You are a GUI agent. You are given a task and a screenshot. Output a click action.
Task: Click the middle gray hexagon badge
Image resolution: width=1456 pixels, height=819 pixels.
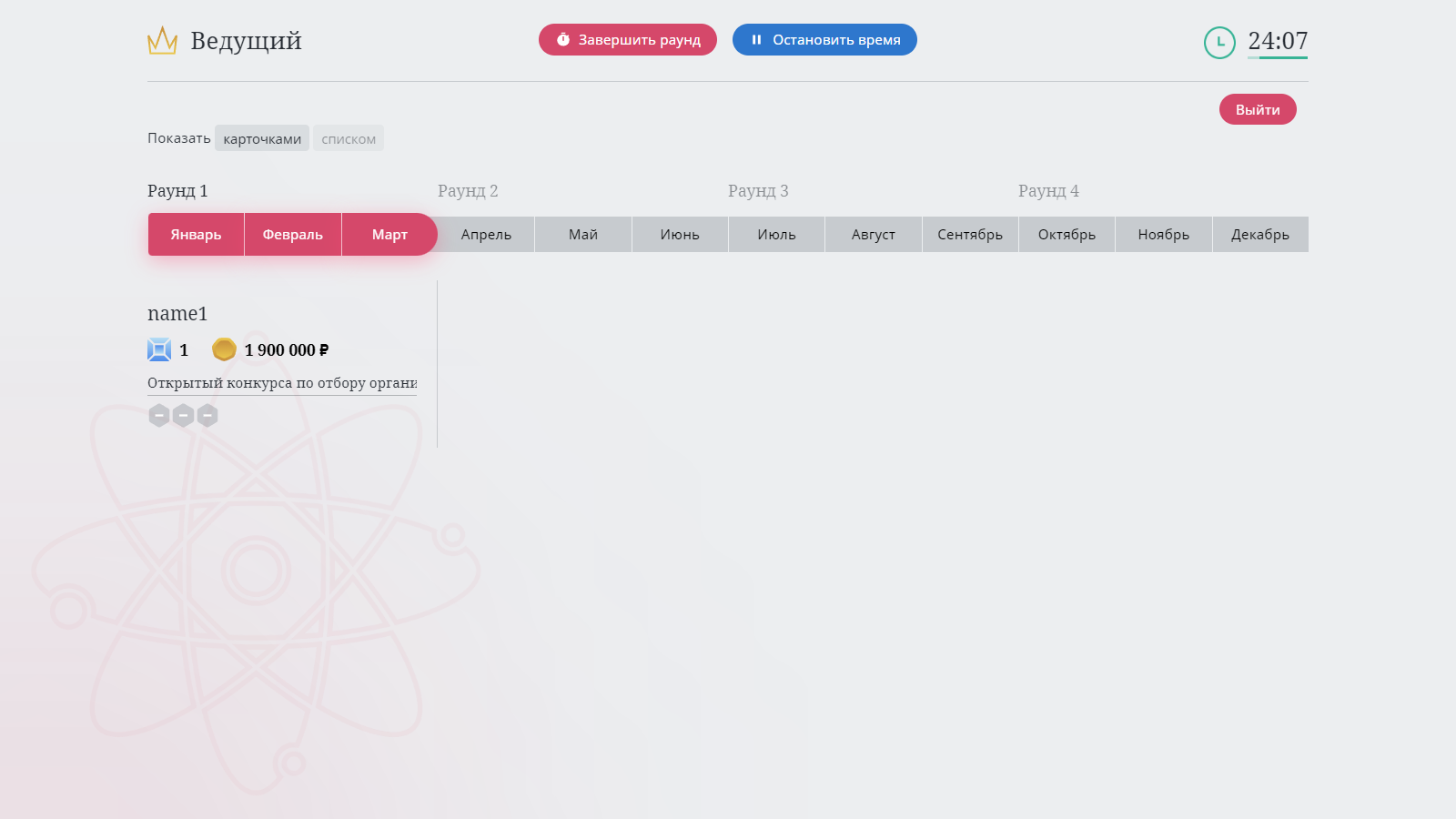pos(183,416)
